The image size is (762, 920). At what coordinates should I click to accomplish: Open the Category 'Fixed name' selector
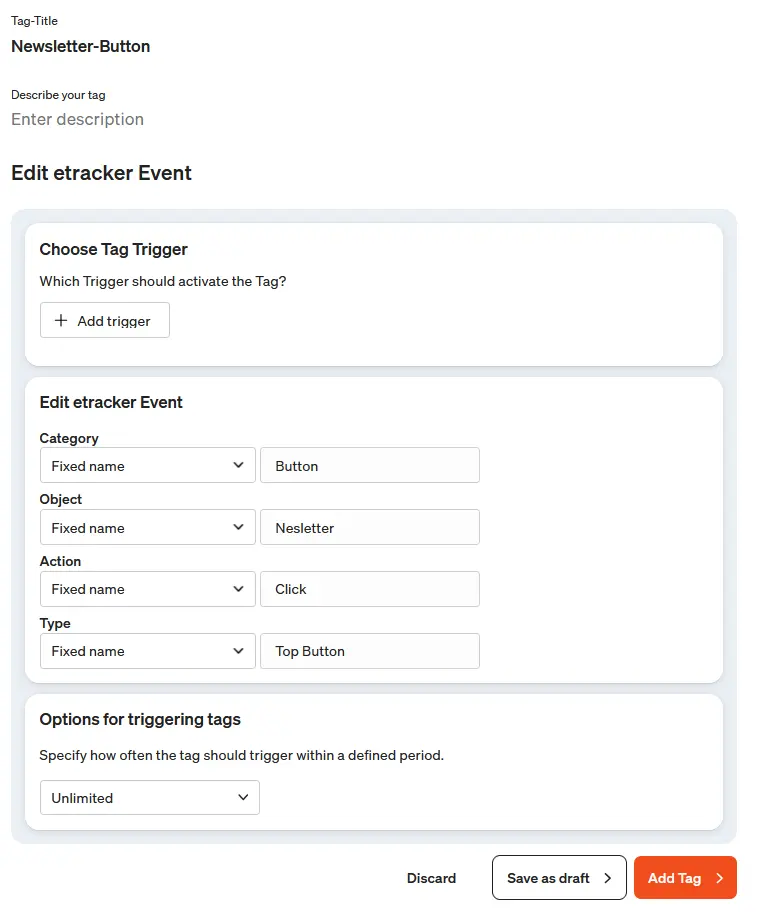pyautogui.click(x=147, y=465)
